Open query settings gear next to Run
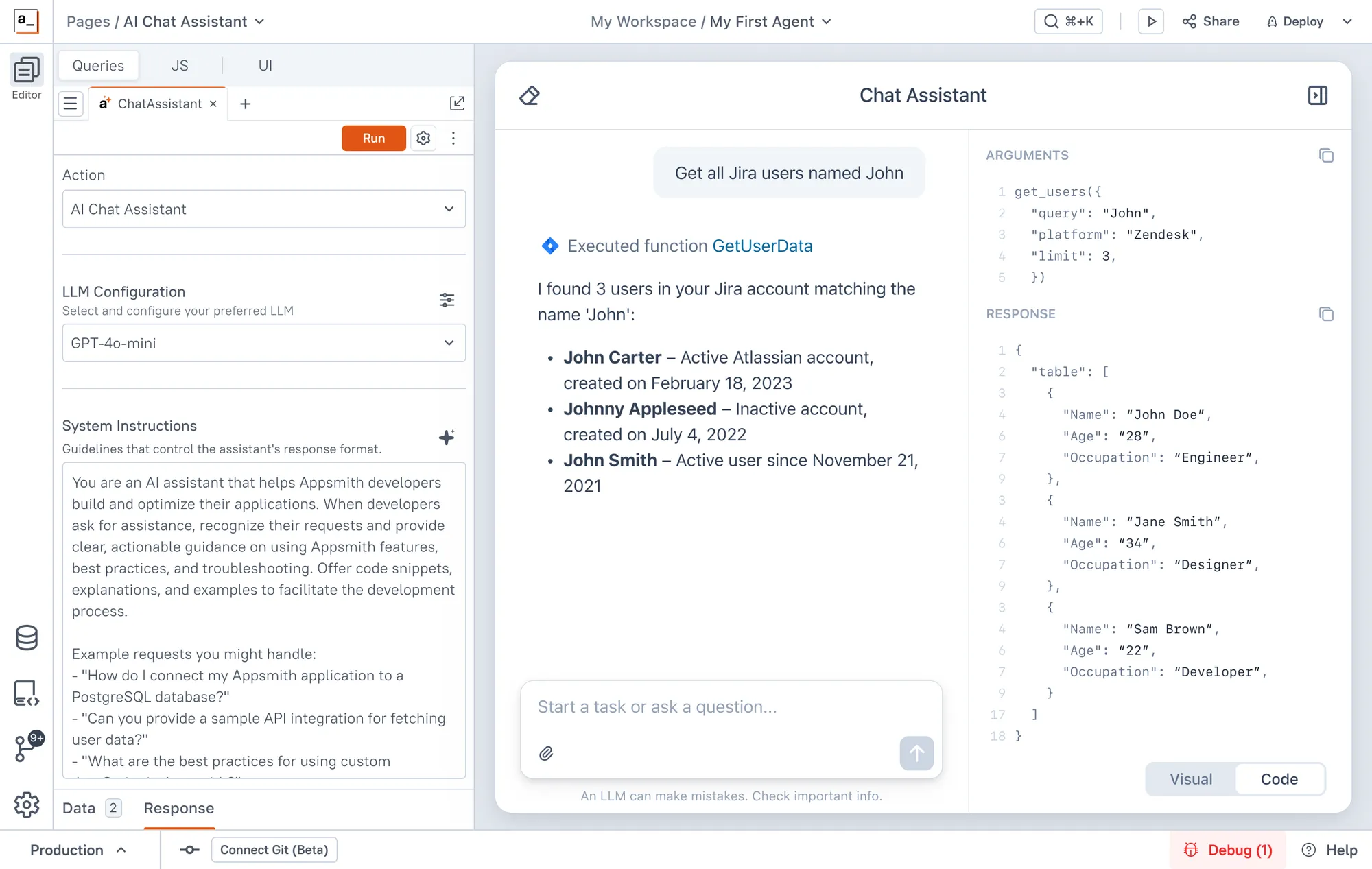The image size is (1372, 869). (x=423, y=138)
